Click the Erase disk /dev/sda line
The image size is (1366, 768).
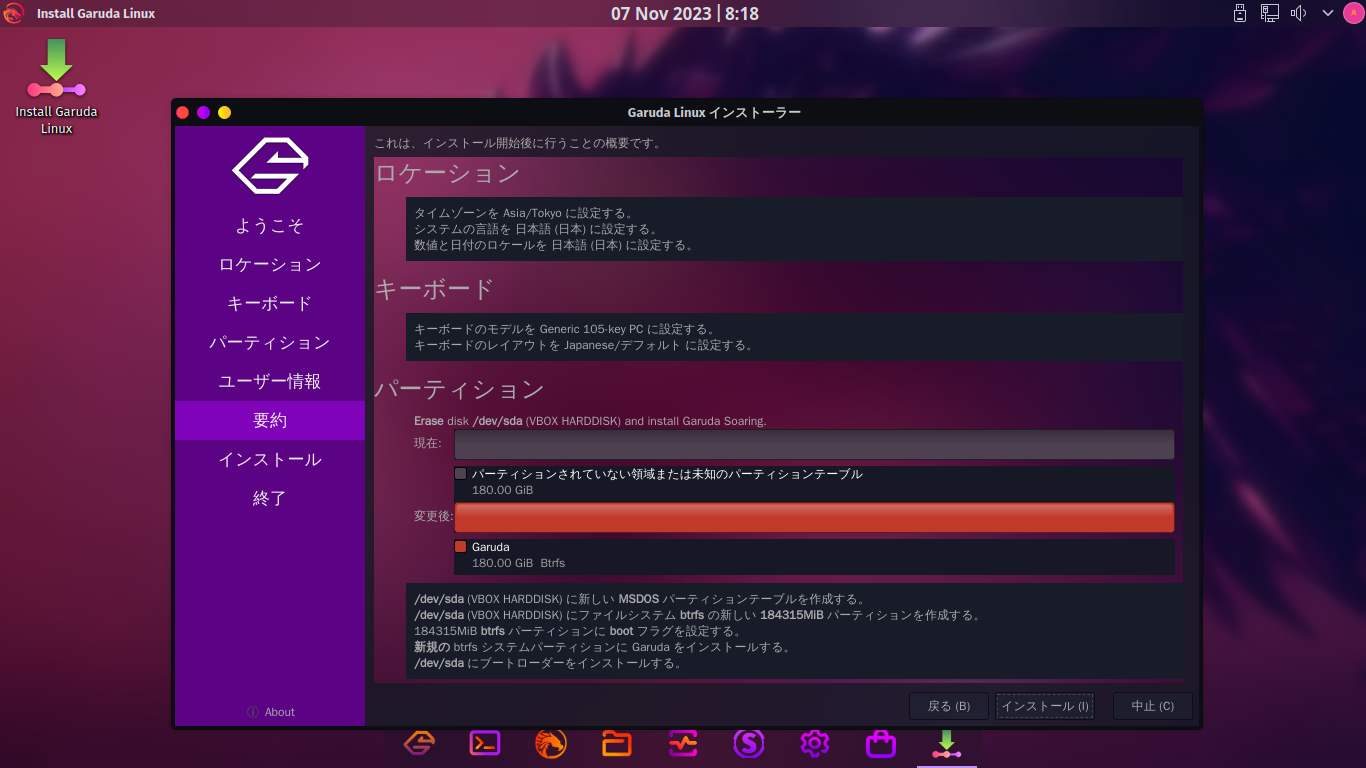pos(590,421)
